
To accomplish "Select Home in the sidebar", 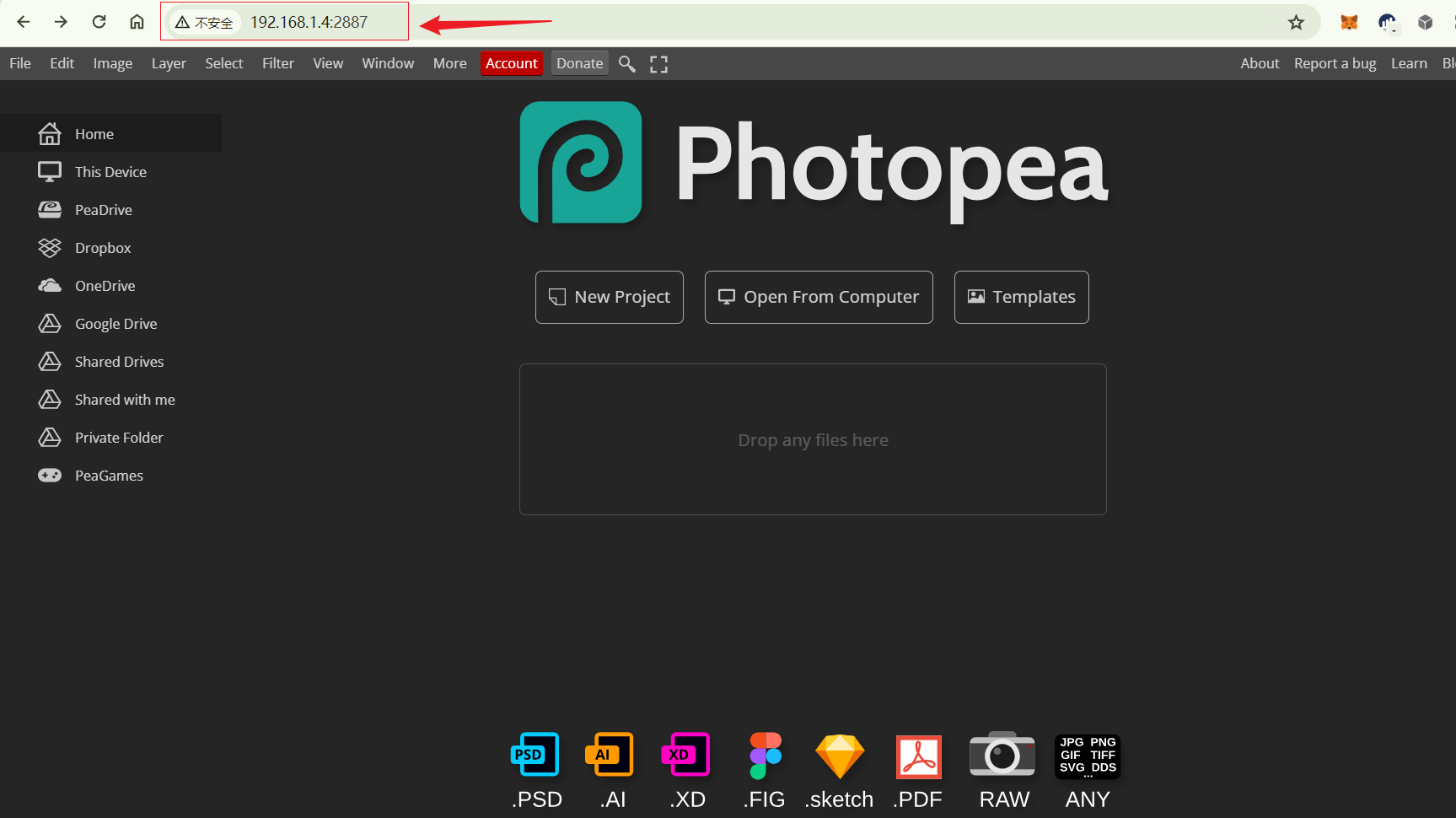I will [110, 133].
